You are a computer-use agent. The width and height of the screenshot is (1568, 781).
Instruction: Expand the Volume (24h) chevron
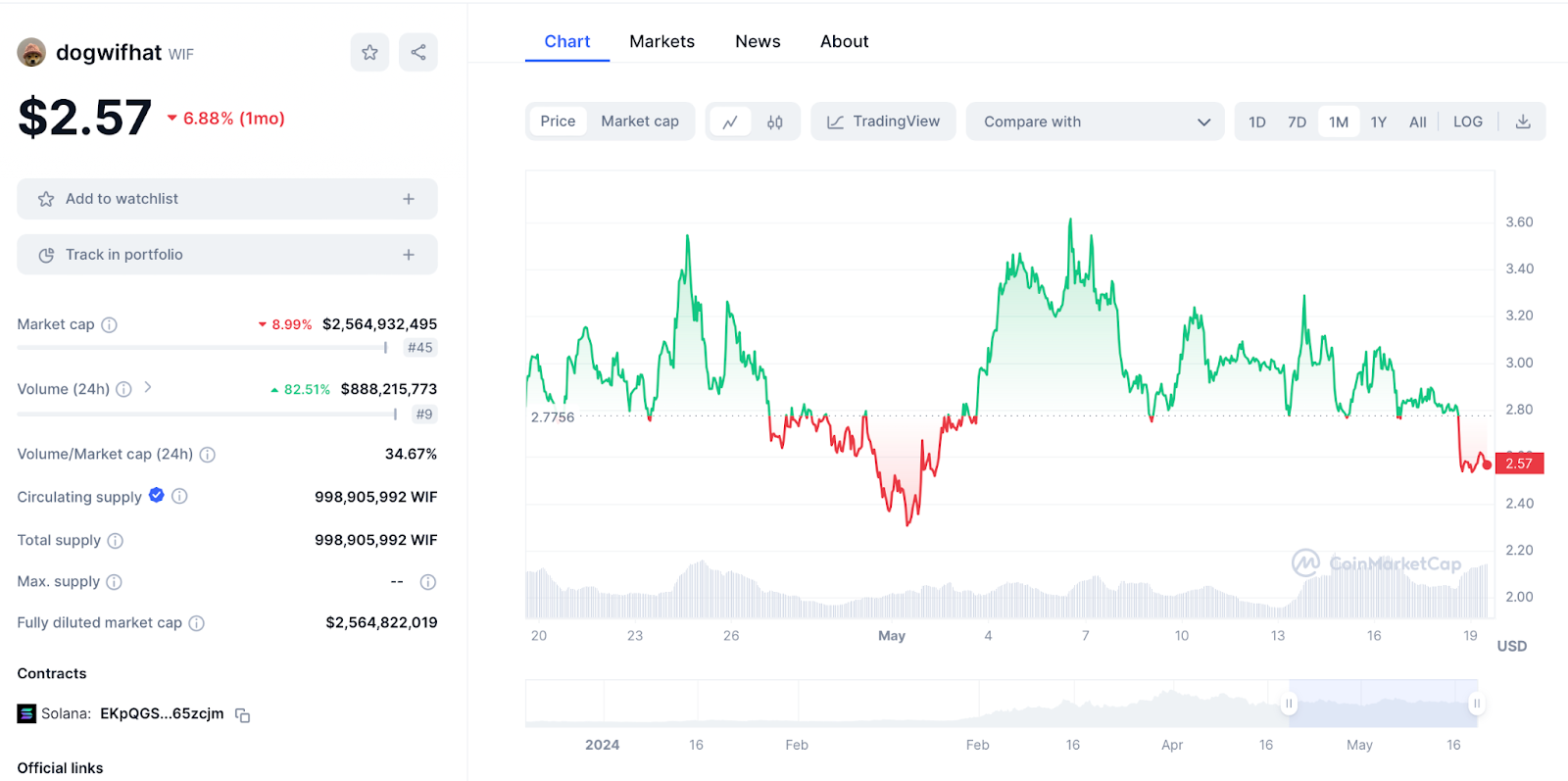(148, 387)
